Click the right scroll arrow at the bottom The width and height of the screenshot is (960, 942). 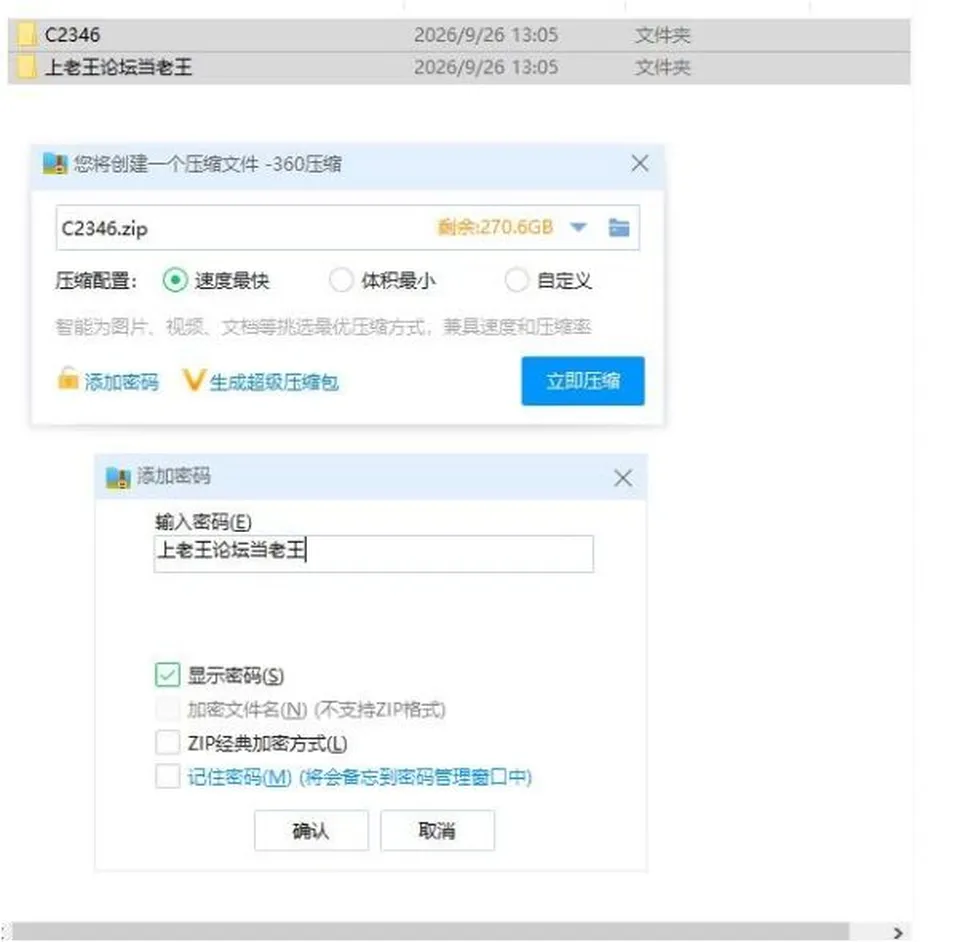(898, 932)
